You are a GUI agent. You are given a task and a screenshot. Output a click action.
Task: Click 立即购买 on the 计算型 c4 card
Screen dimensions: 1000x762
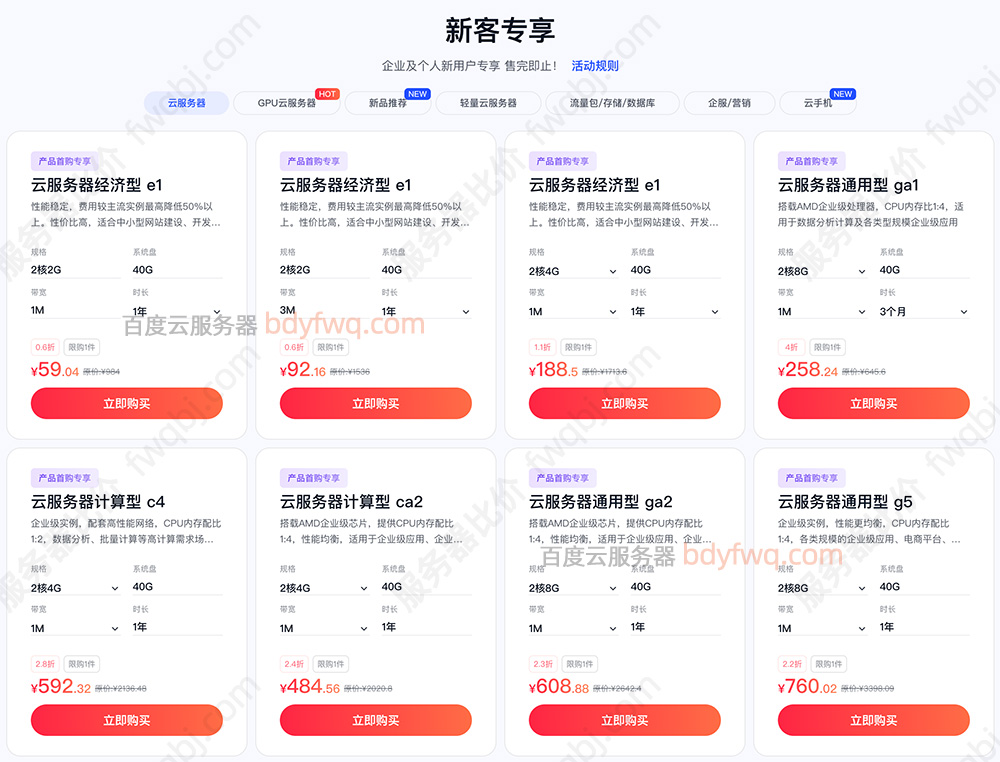[126, 720]
